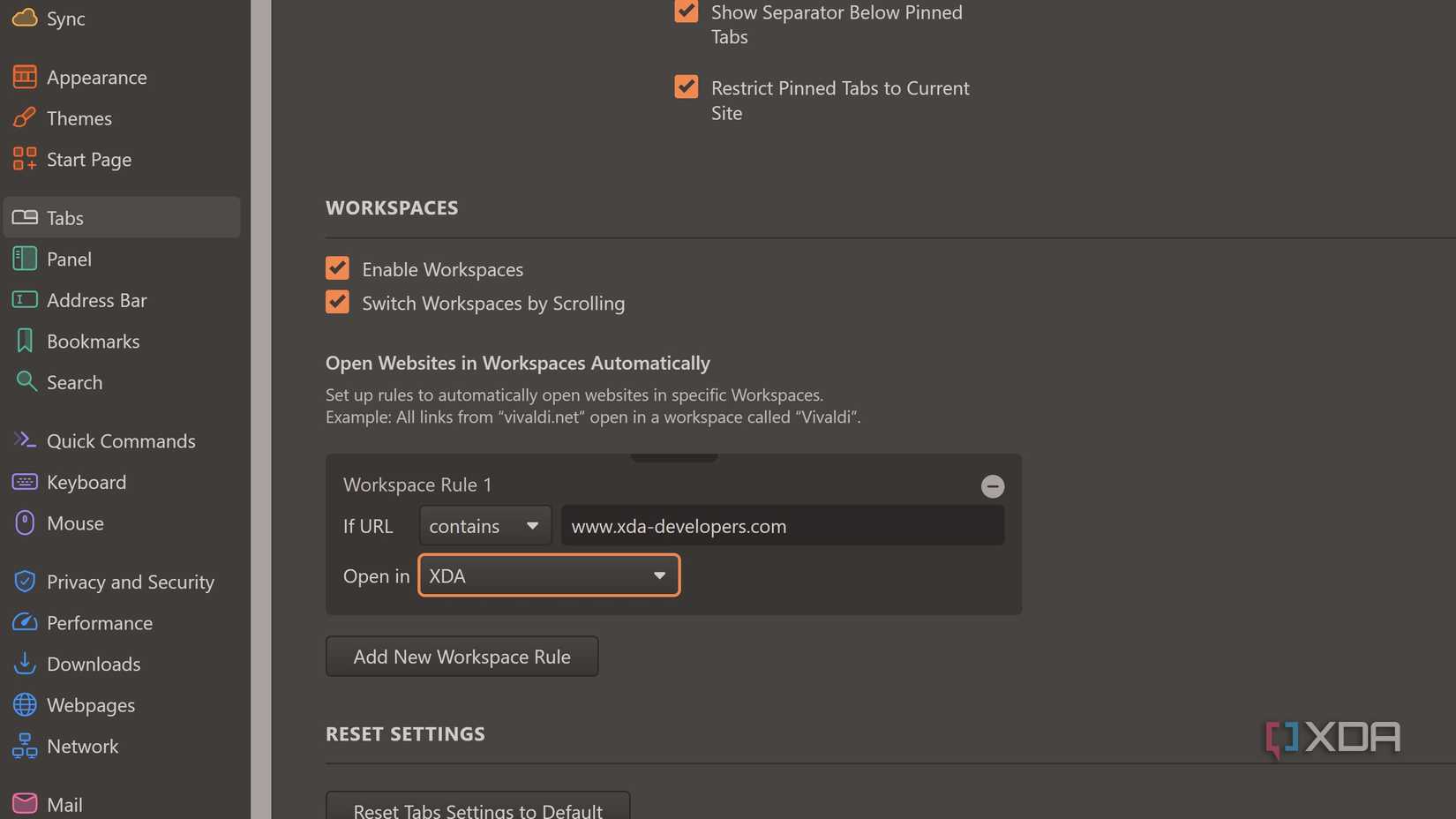The height and width of the screenshot is (819, 1456).
Task: Click the Workspace Rule 1 title
Action: [417, 485]
